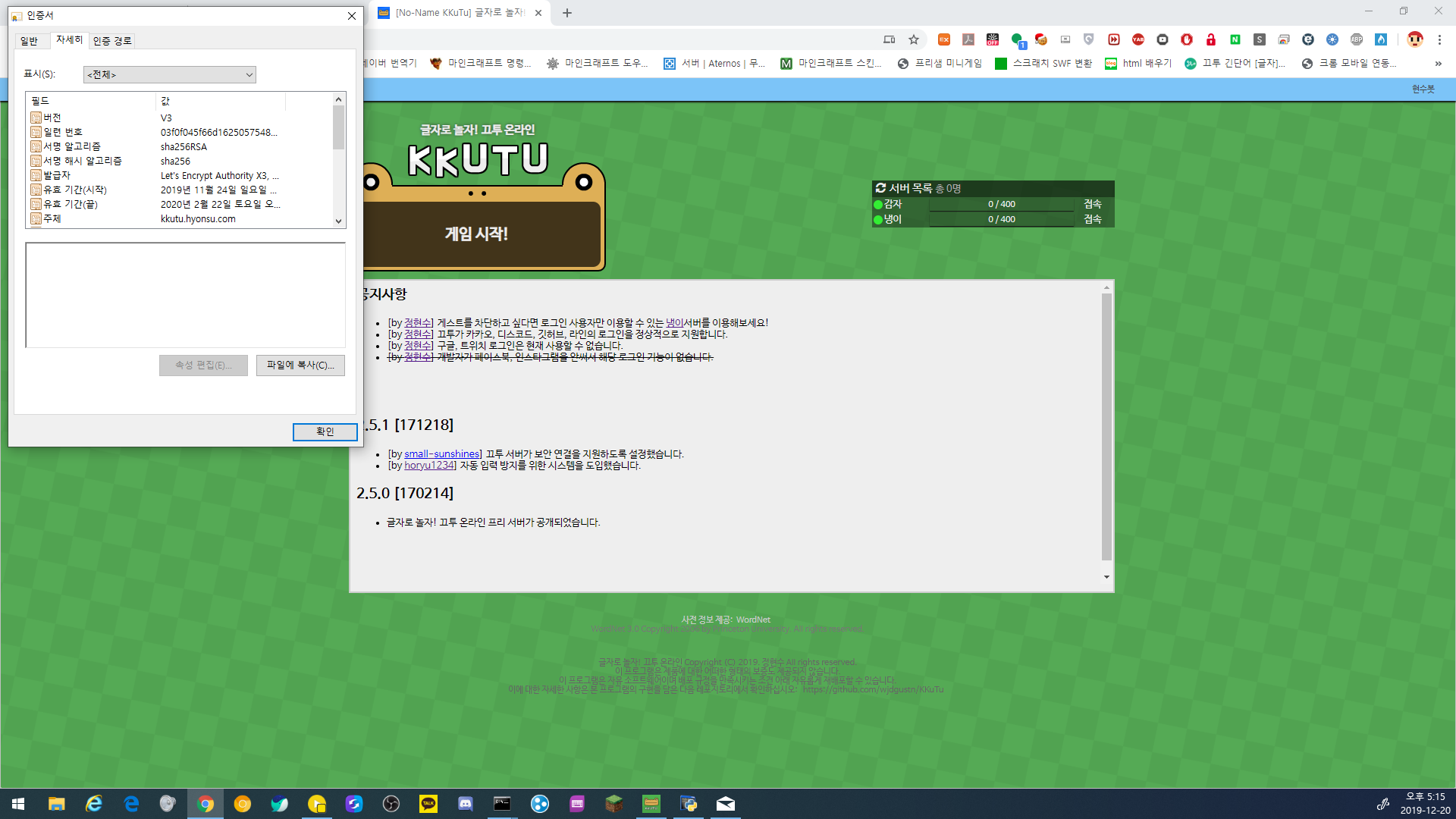1456x819 pixels.
Task: Open OBS Studio from the taskbar
Action: 391,804
